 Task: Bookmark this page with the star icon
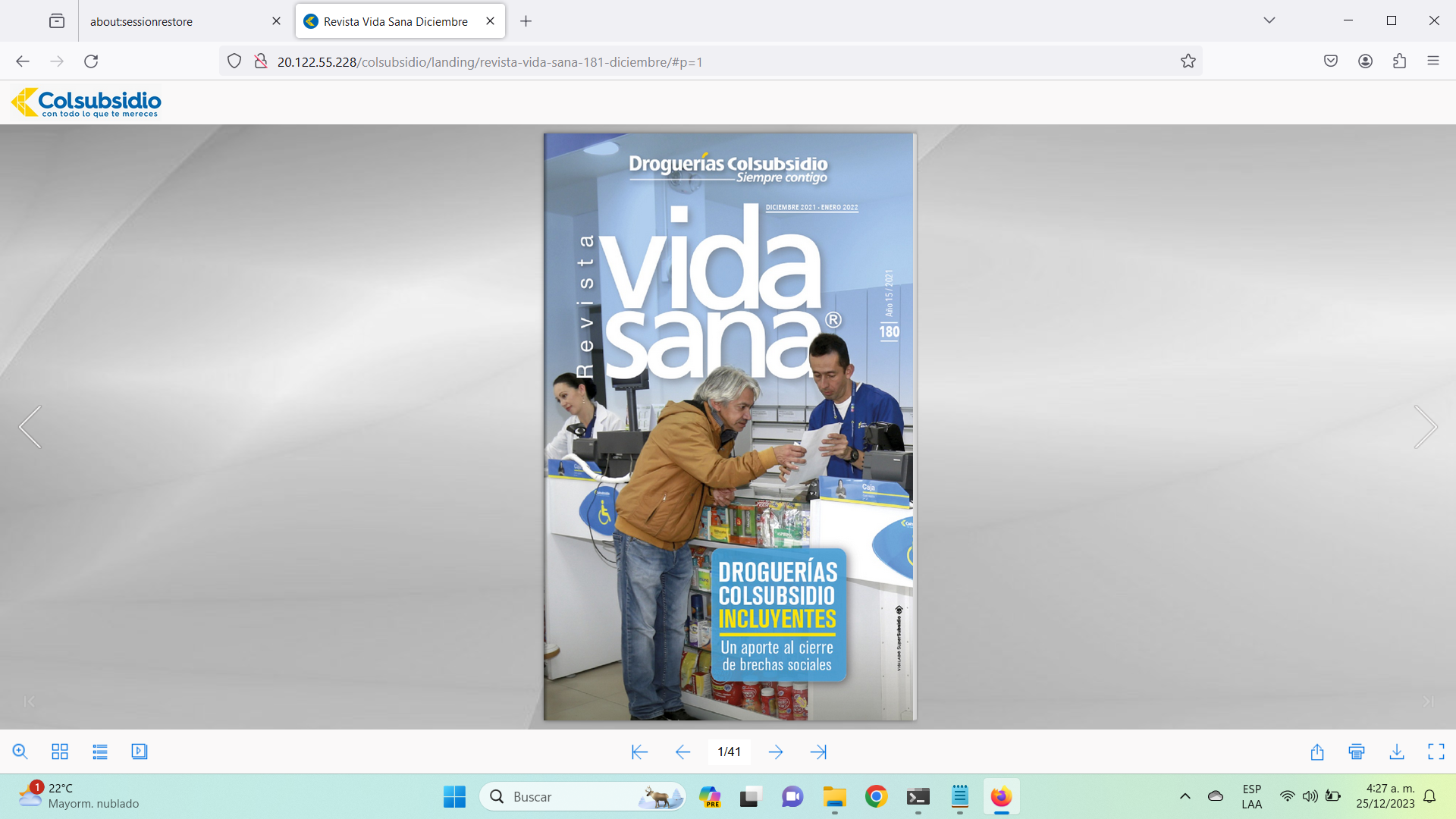[x=1188, y=61]
